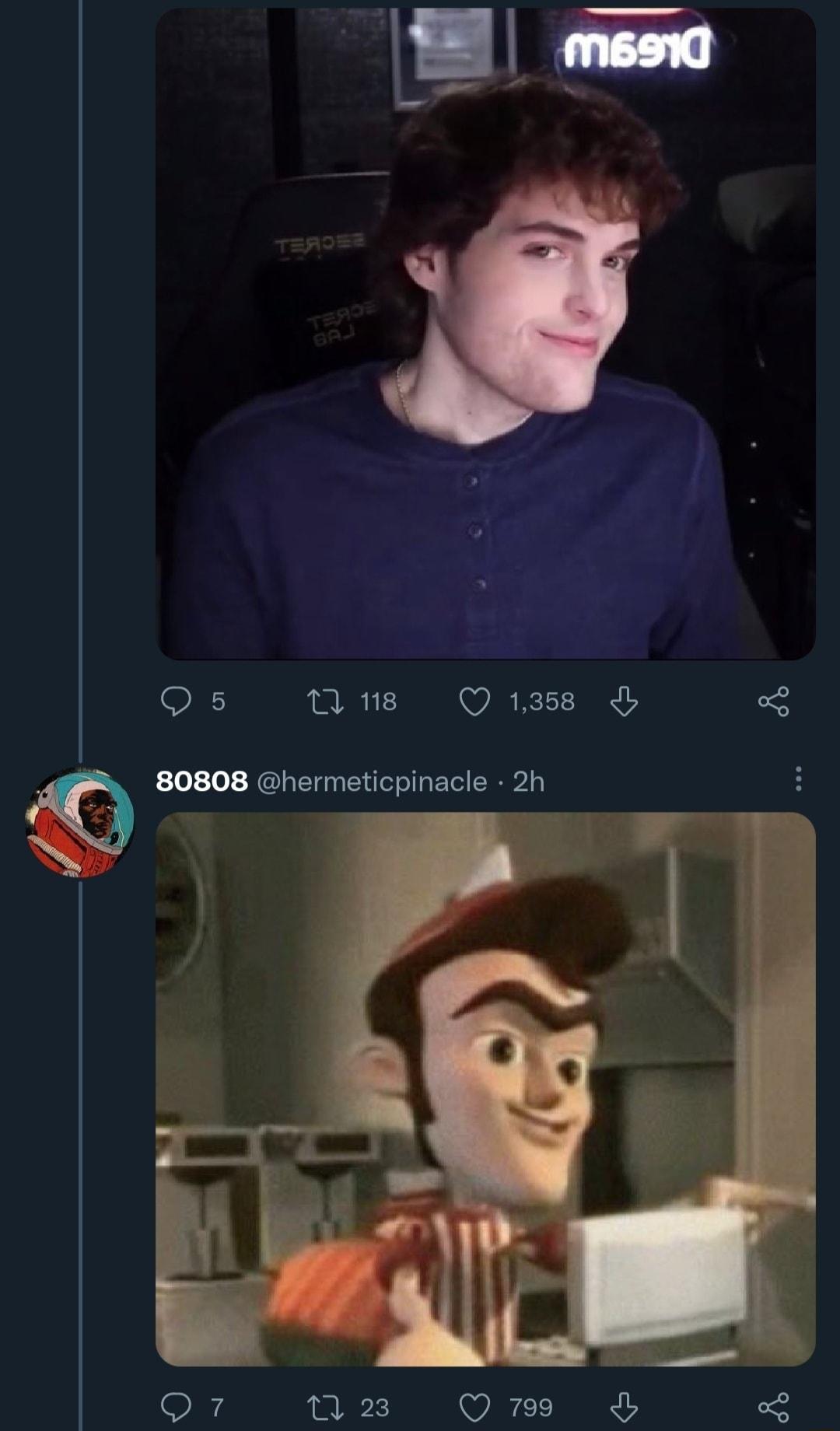Image resolution: width=840 pixels, height=1431 pixels.
Task: View the 118 retweets count
Action: click(379, 702)
